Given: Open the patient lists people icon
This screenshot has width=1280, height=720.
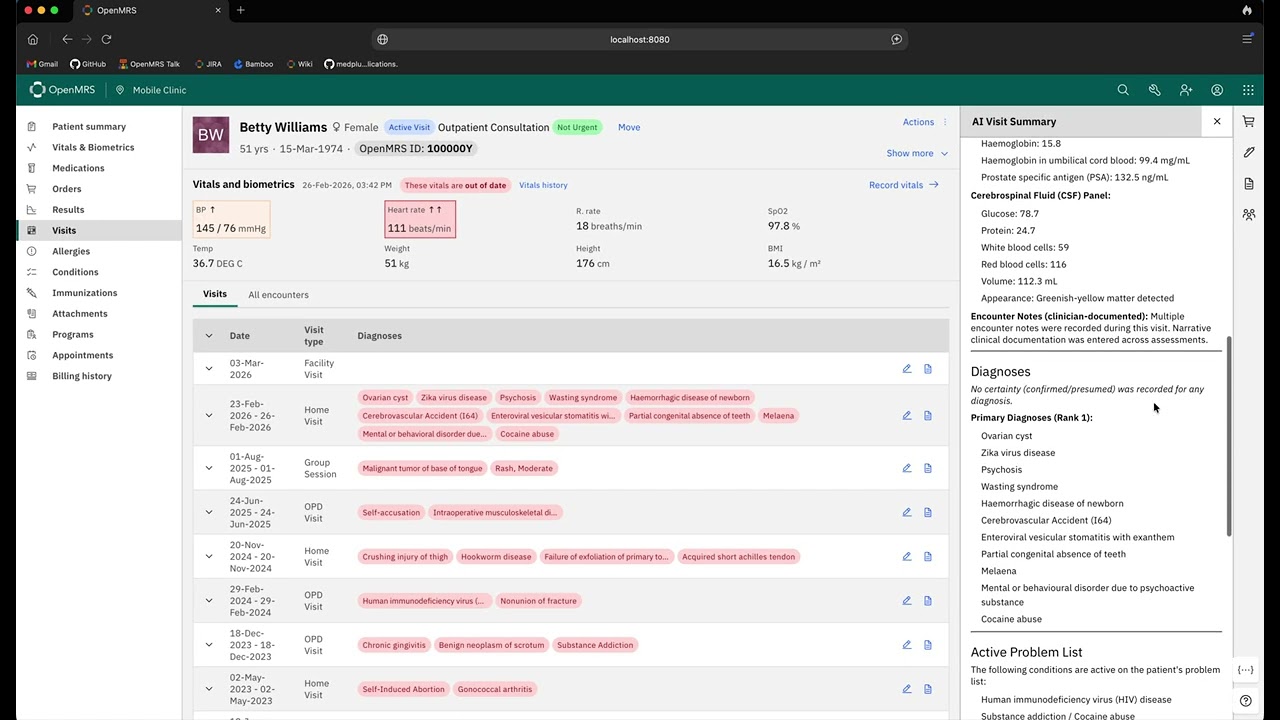Looking at the screenshot, I should tap(1249, 215).
